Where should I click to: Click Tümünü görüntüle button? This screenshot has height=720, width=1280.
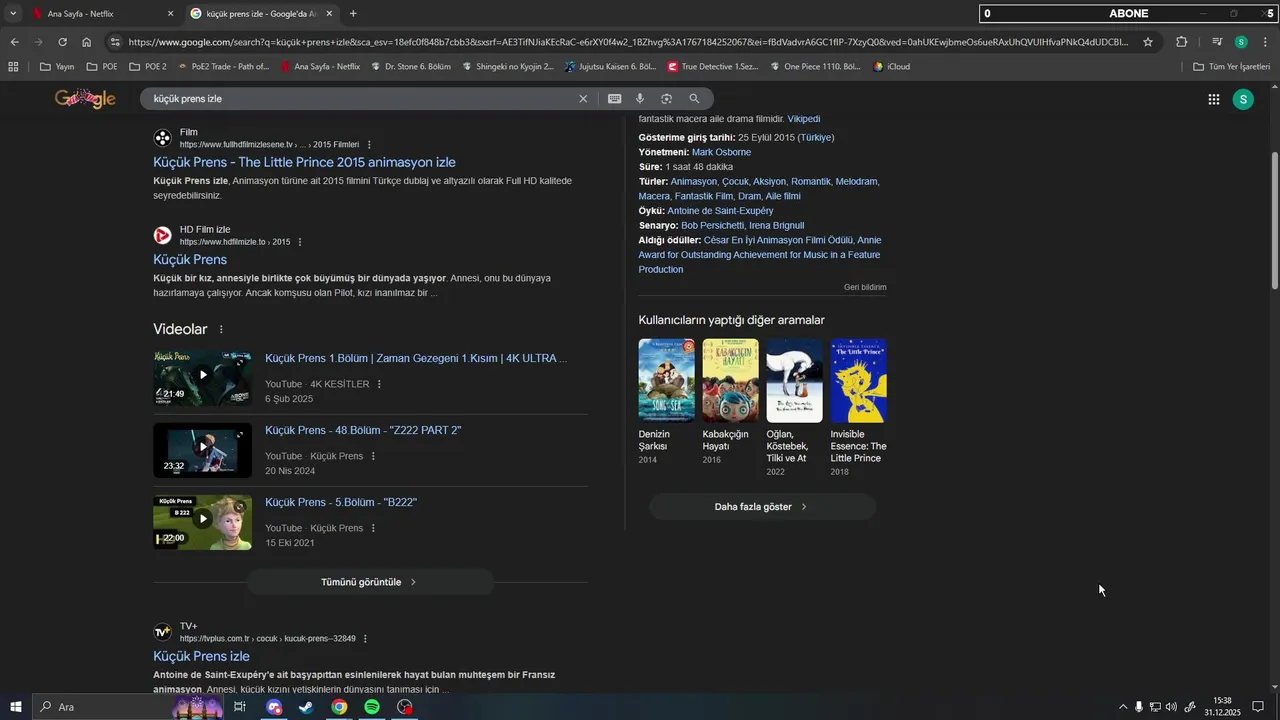[x=370, y=582]
